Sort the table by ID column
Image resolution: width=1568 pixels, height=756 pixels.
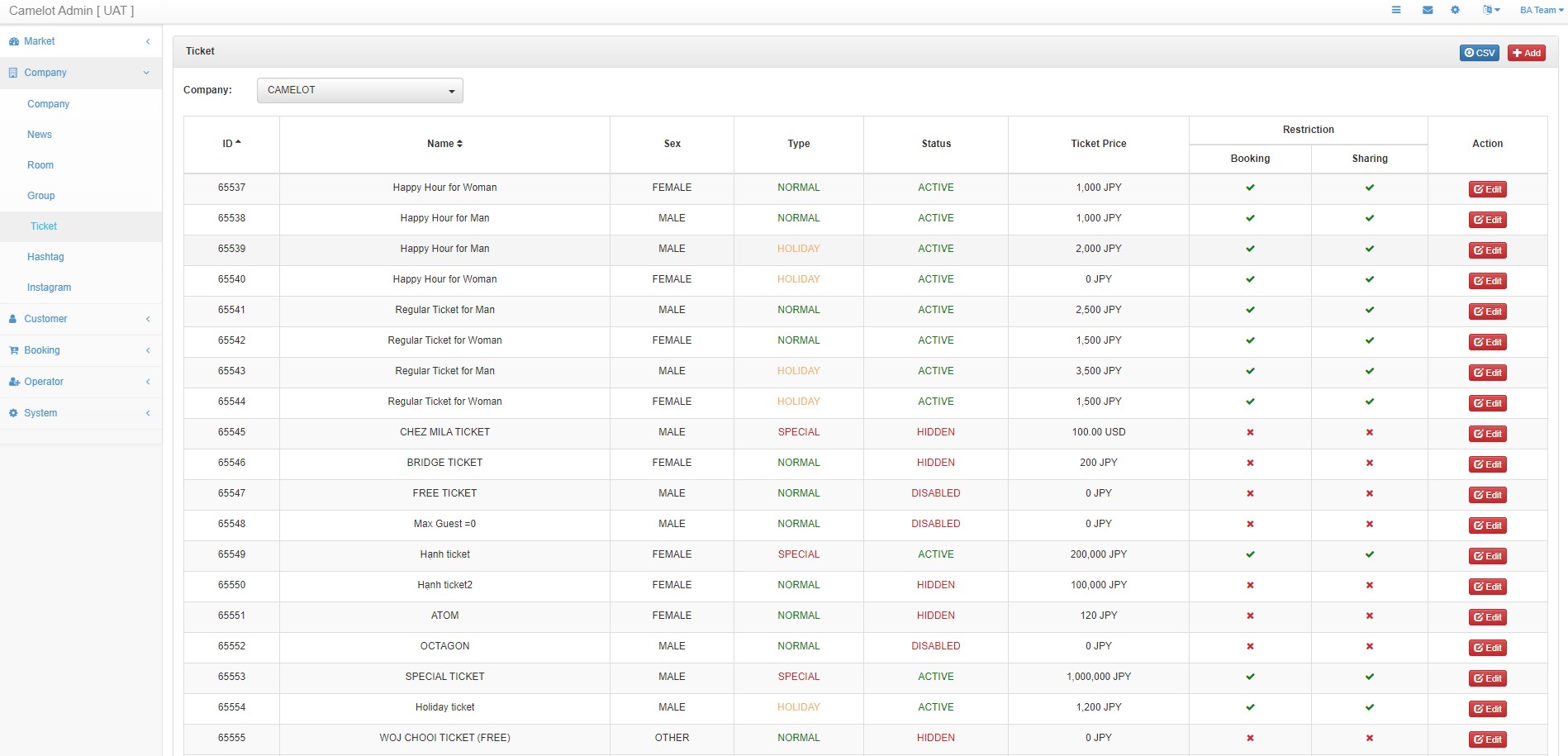pos(231,144)
